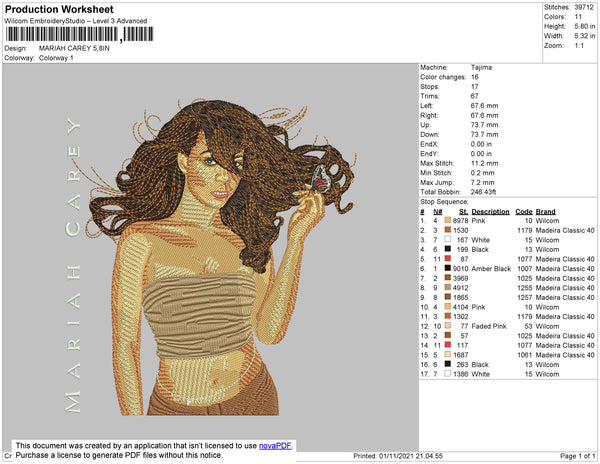The width and height of the screenshot is (600, 464).
Task: Click the "Production Worksheet" heading
Action: pyautogui.click(x=59, y=10)
